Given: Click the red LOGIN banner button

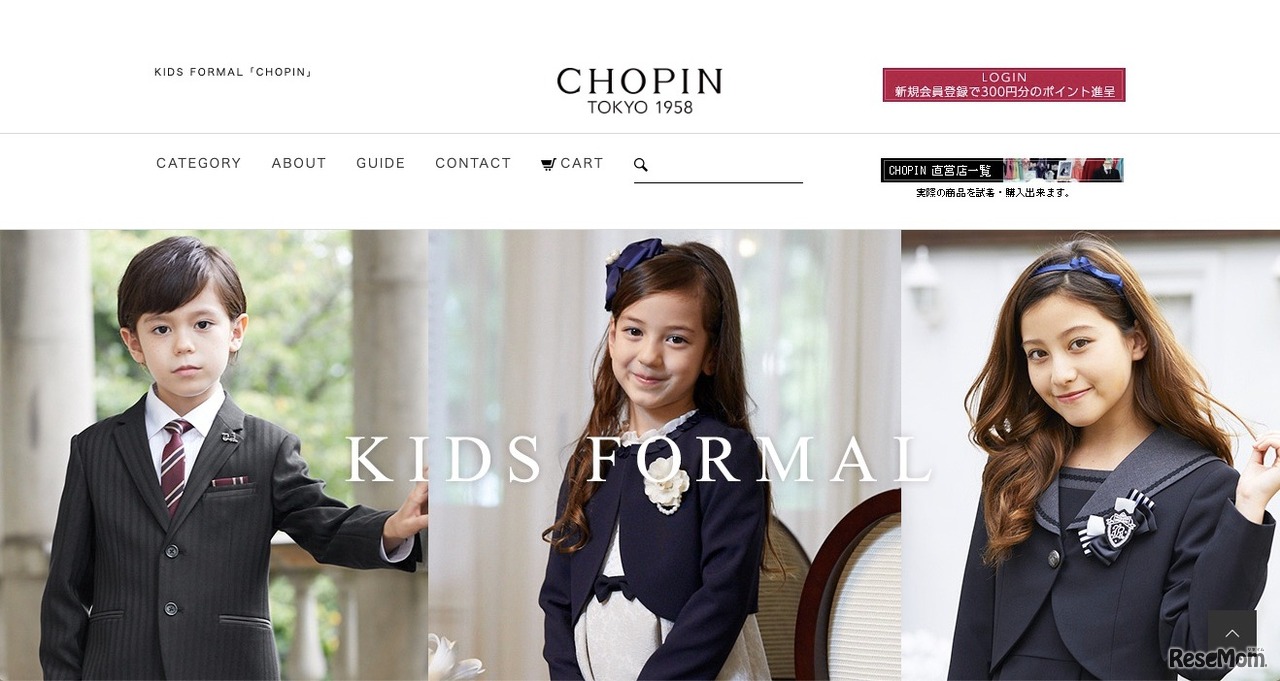Looking at the screenshot, I should point(1004,85).
